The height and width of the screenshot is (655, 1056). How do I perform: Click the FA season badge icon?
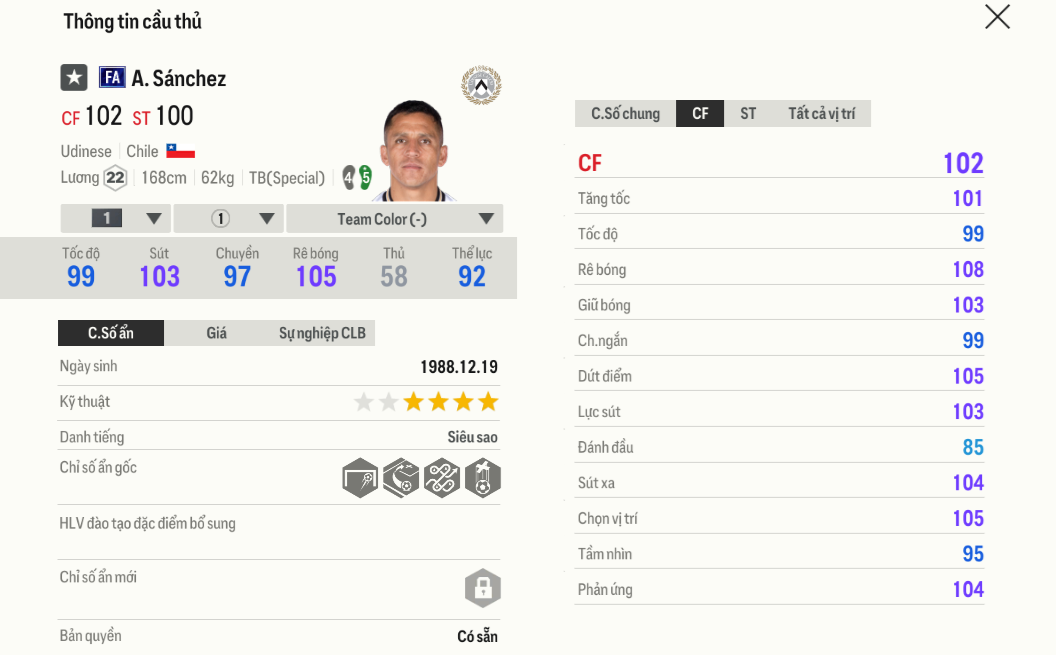112,78
